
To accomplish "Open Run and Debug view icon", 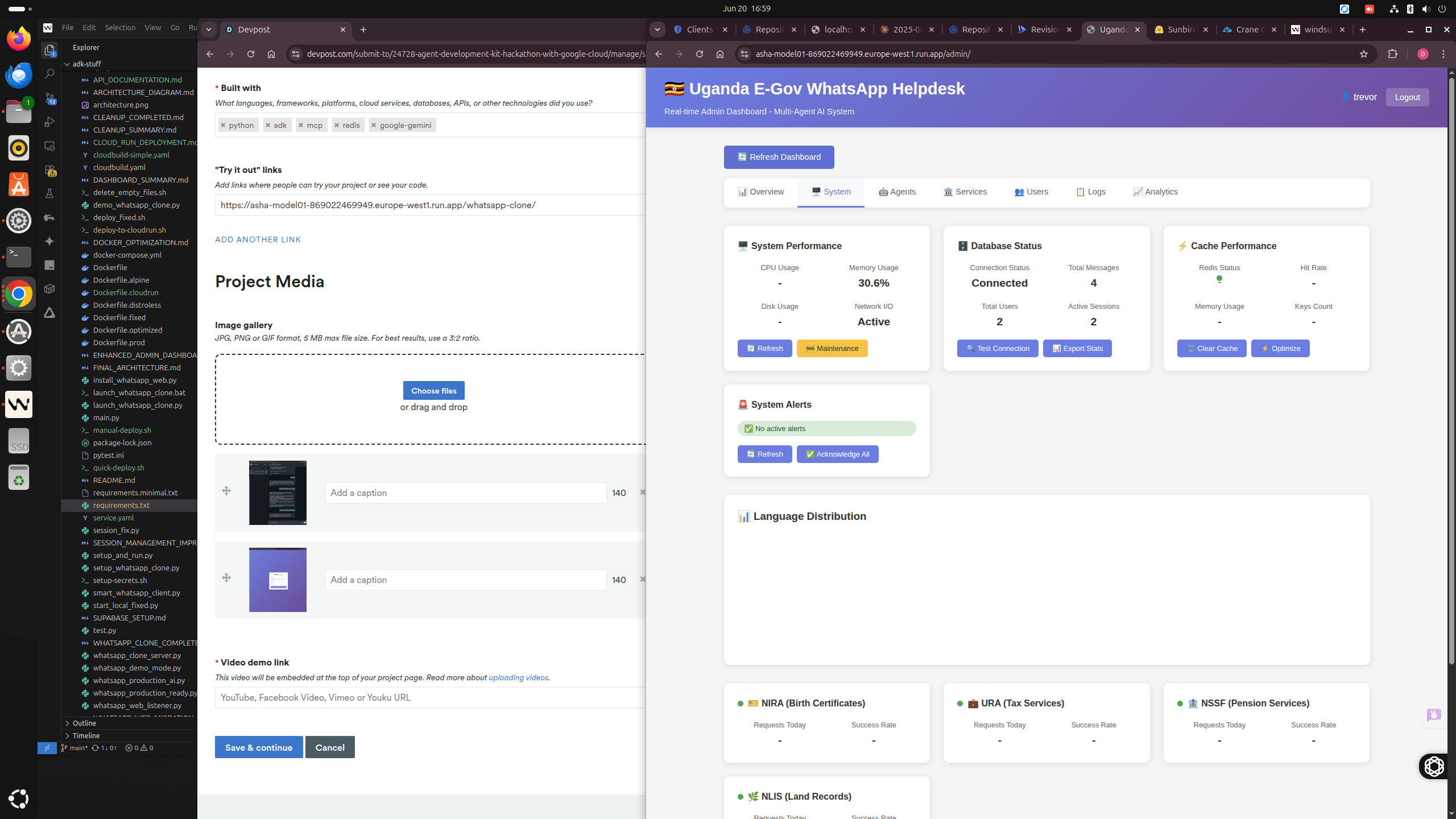I will click(49, 122).
